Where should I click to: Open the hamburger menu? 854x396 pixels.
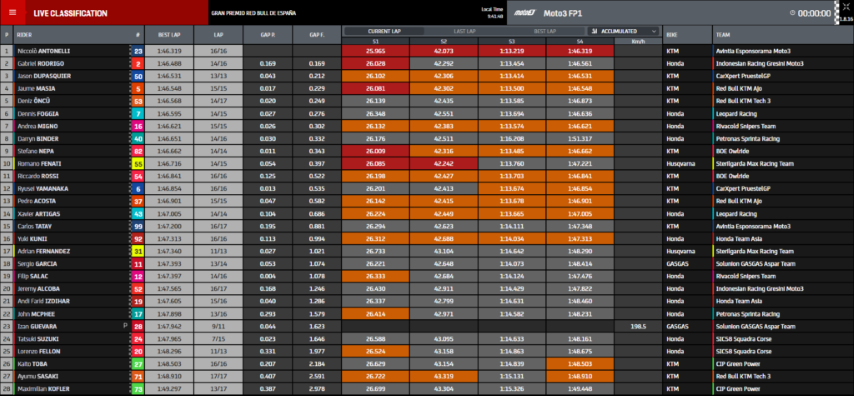tap(13, 13)
